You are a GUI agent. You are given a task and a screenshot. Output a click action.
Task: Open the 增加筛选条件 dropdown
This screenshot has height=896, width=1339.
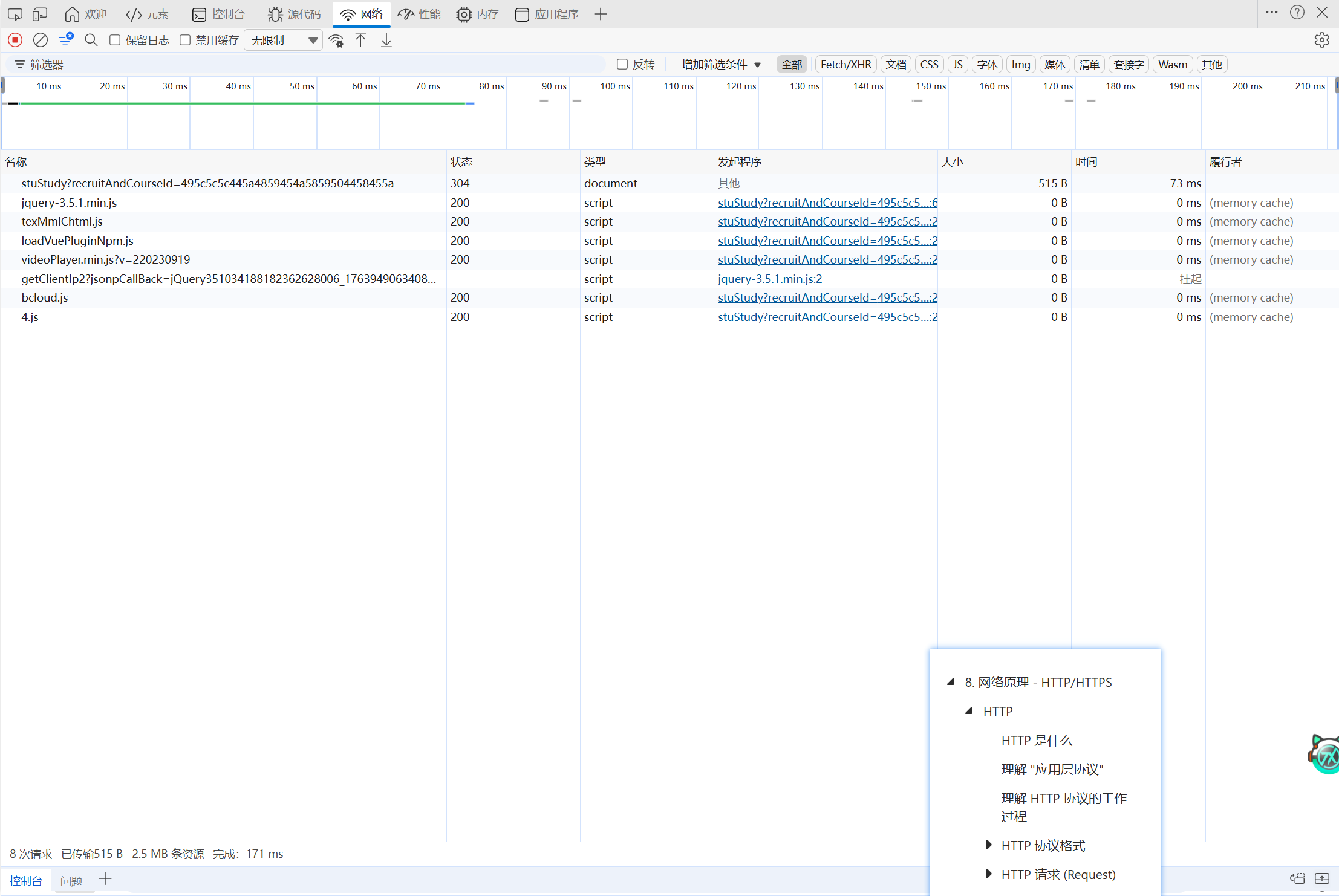[x=721, y=64]
